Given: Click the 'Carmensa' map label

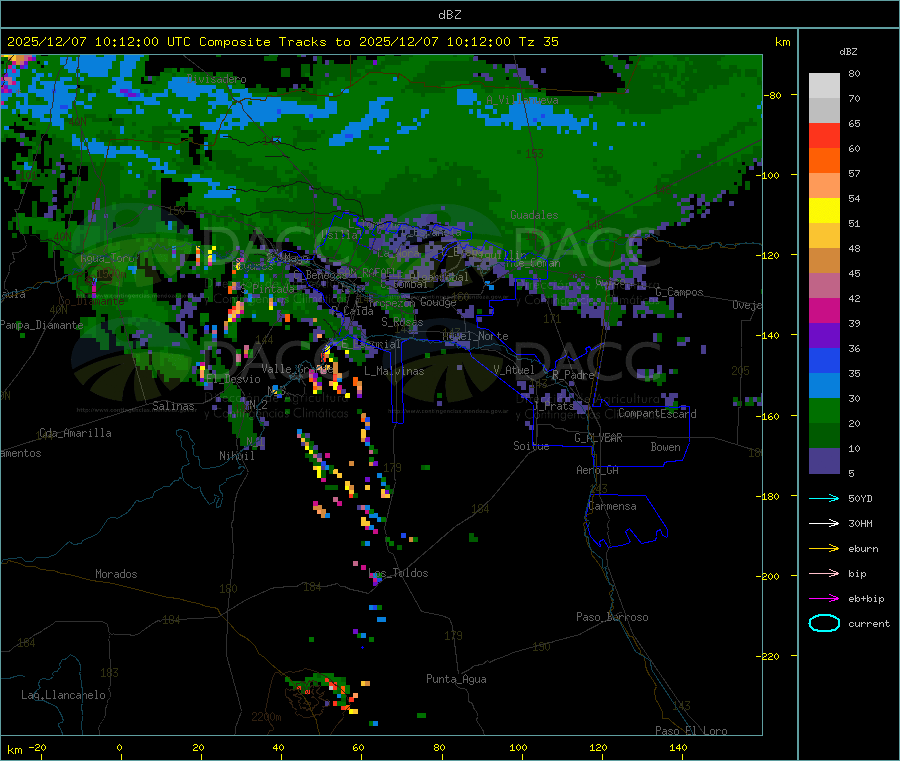Looking at the screenshot, I should point(612,506).
